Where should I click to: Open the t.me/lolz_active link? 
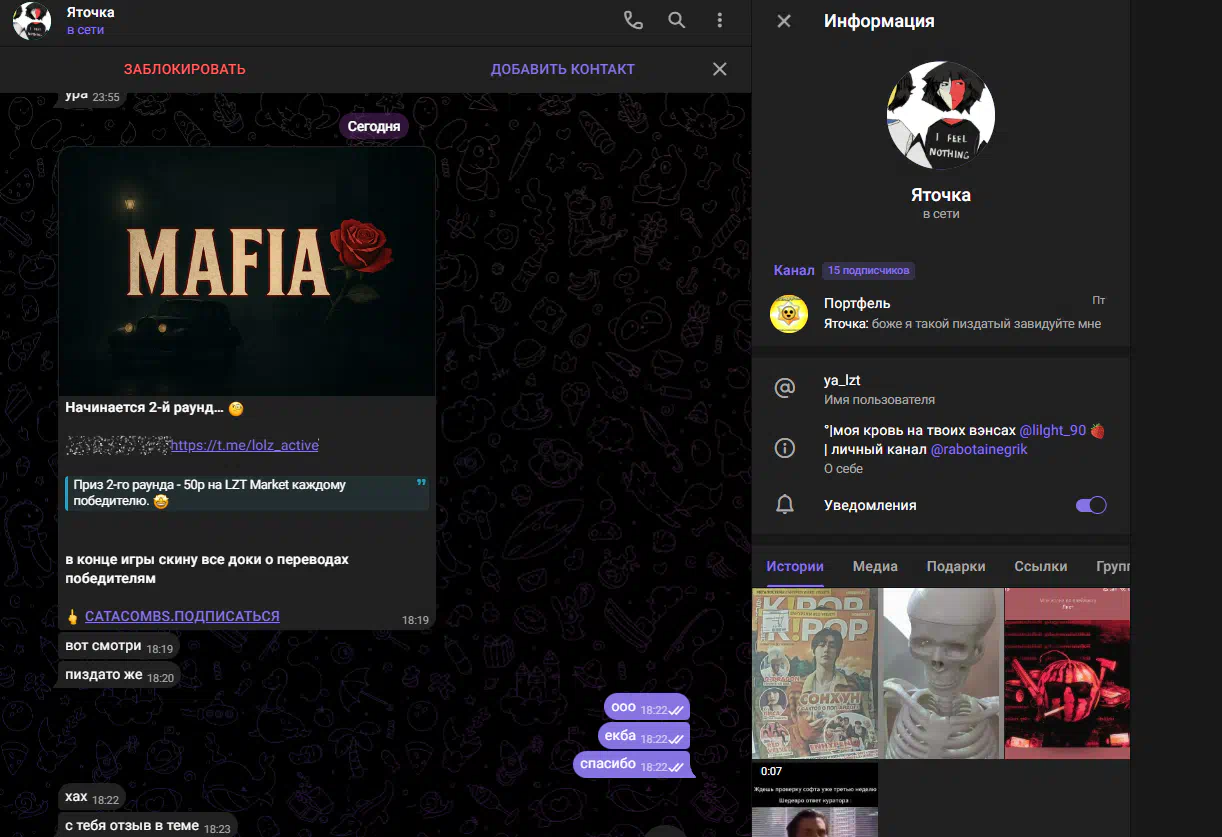(244, 445)
